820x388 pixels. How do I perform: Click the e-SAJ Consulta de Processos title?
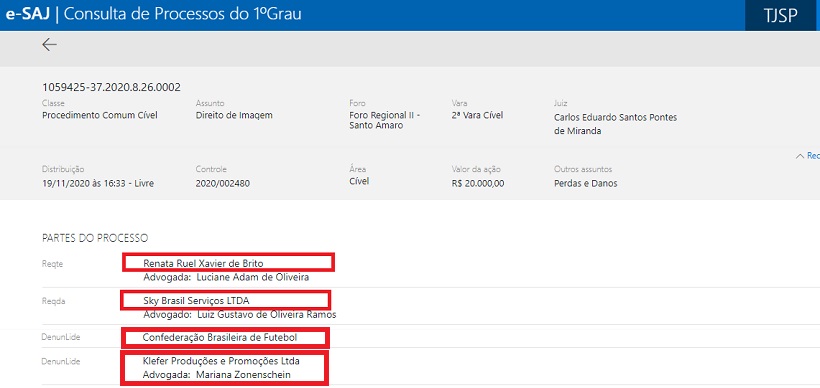pyautogui.click(x=153, y=14)
